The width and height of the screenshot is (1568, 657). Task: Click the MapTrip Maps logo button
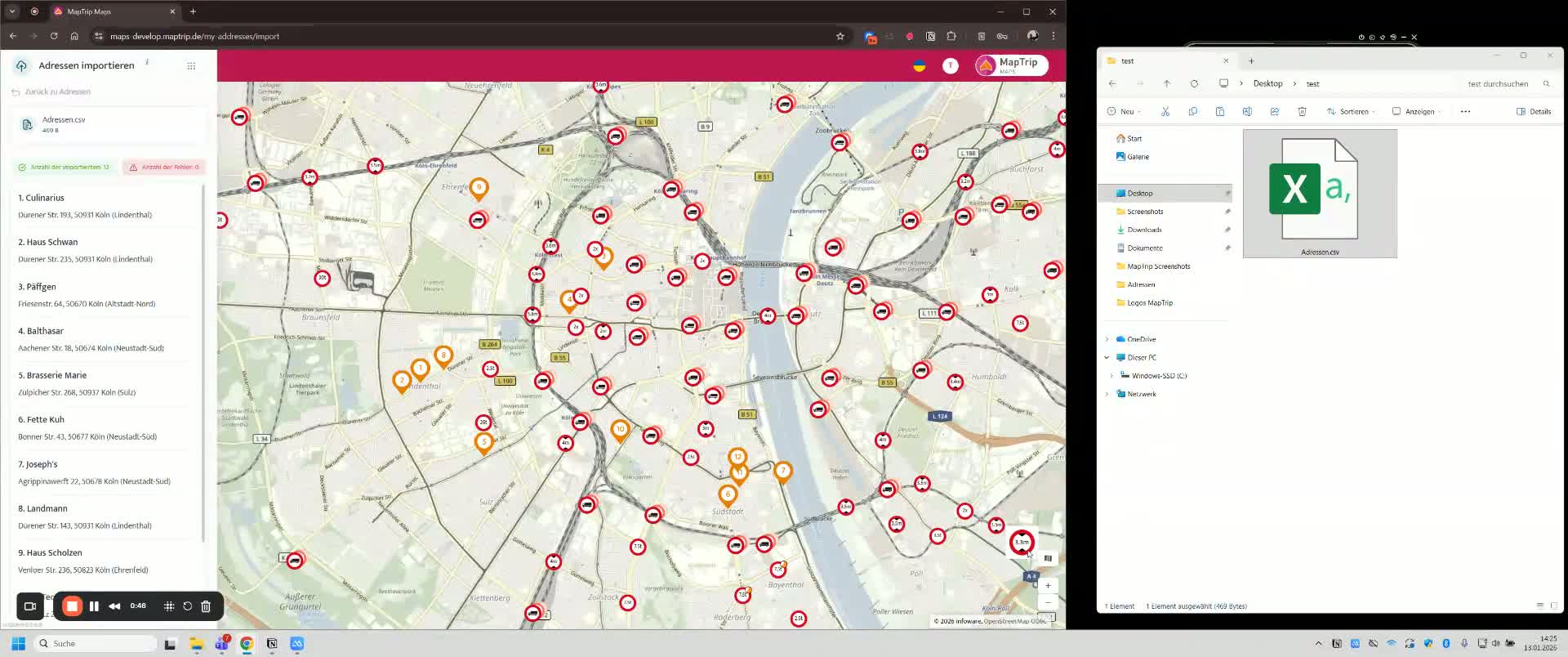click(1011, 65)
